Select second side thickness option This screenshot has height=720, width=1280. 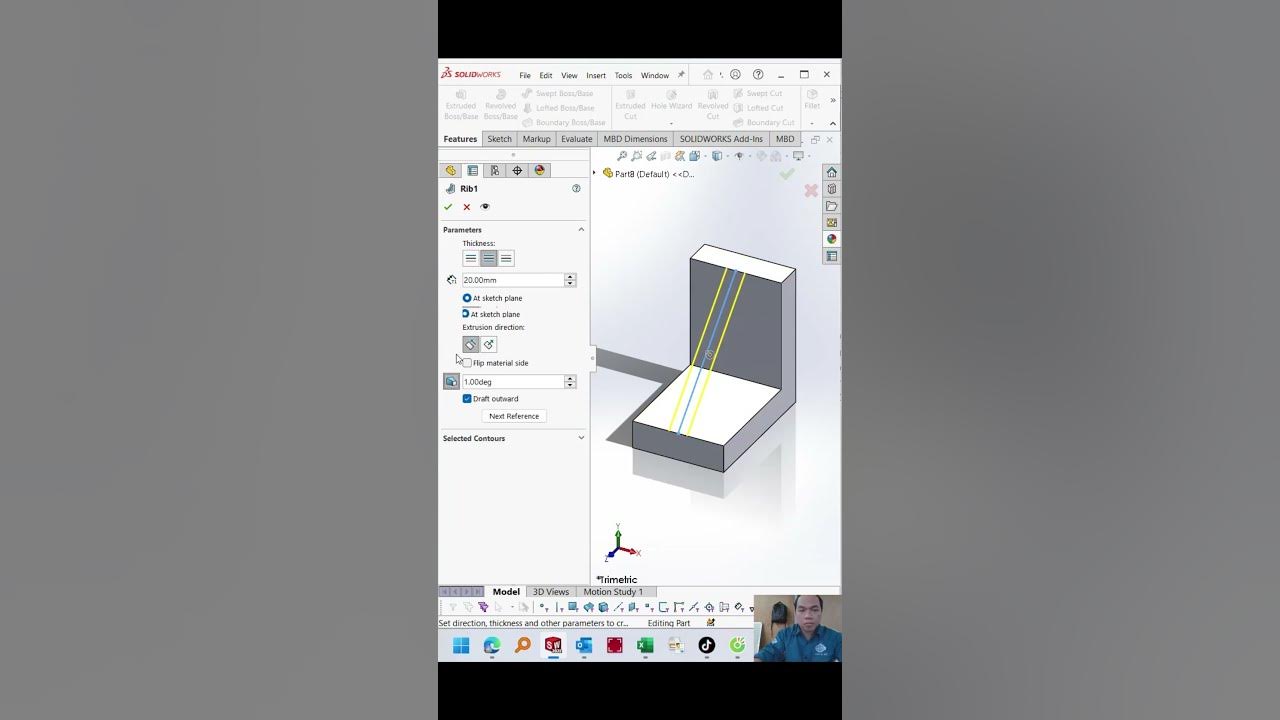[x=506, y=258]
